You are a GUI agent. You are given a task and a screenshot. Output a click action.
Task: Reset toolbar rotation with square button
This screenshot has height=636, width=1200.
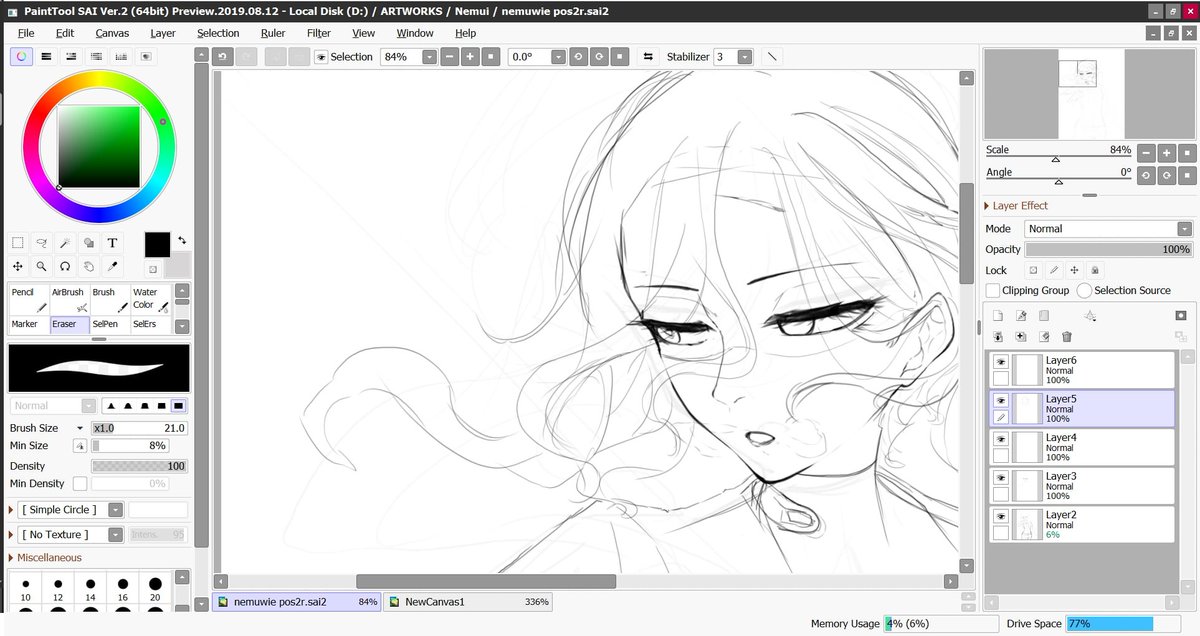(x=620, y=57)
